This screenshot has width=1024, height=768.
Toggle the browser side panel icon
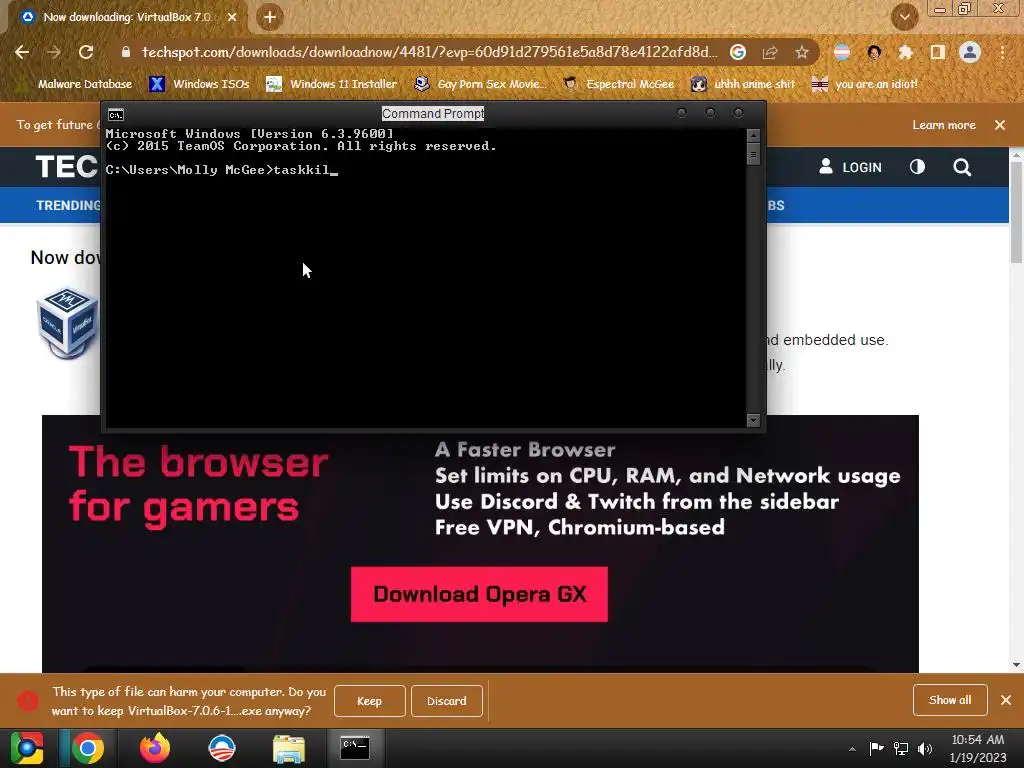[937, 52]
